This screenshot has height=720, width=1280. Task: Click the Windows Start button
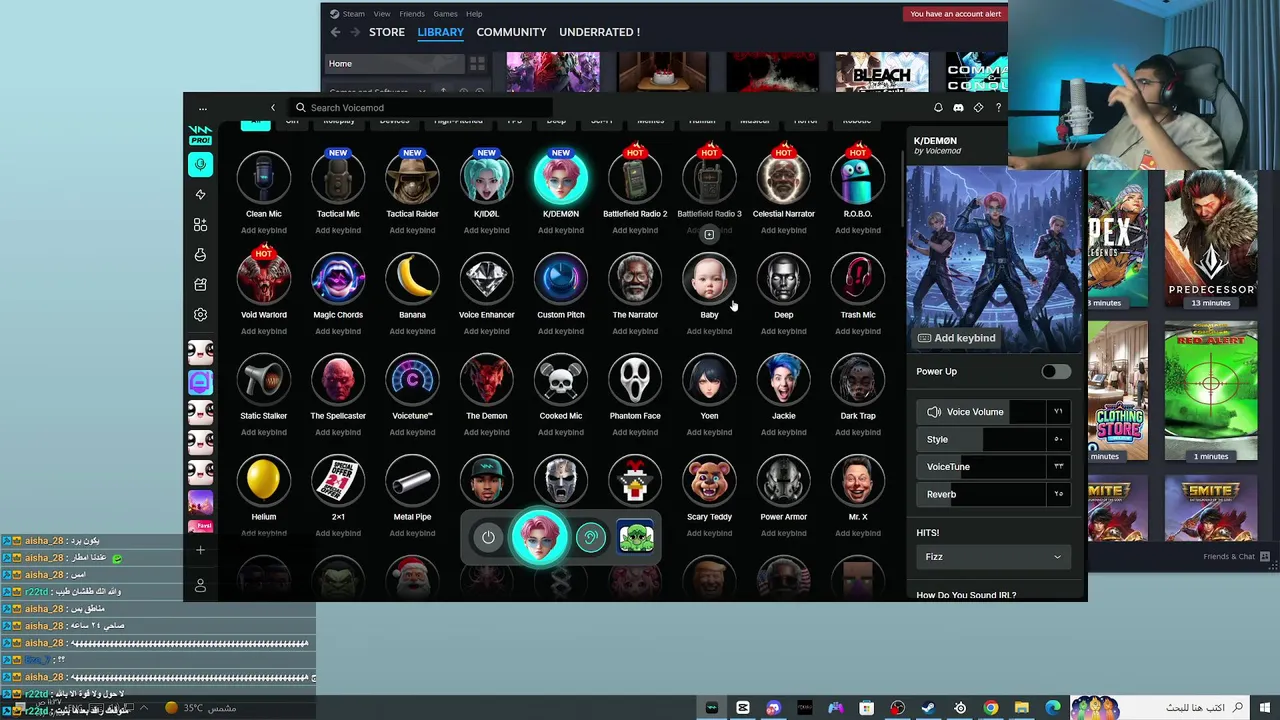1265,708
